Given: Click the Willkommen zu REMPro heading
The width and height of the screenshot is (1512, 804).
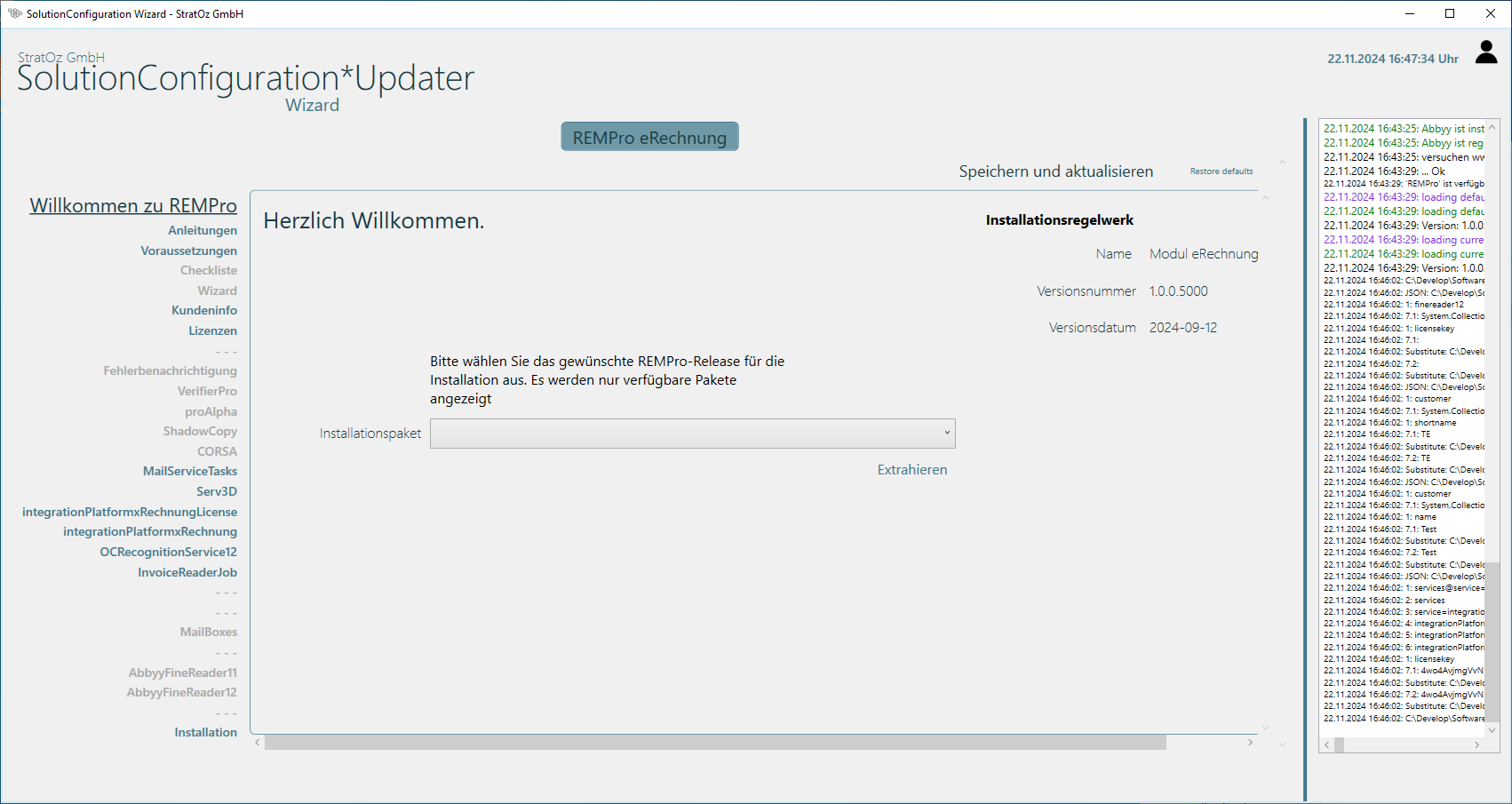Looking at the screenshot, I should point(133,206).
